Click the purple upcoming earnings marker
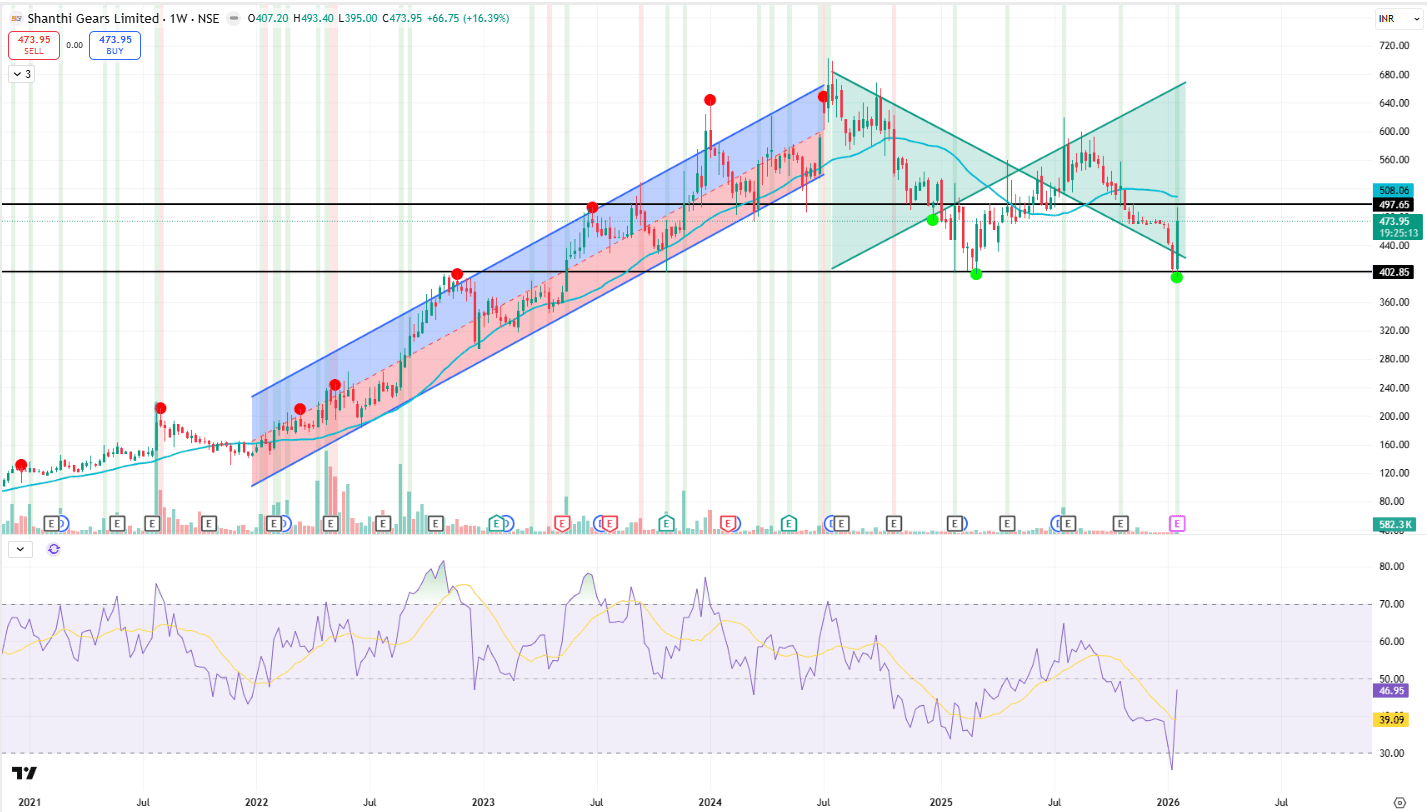The image size is (1427, 812). (1178, 523)
